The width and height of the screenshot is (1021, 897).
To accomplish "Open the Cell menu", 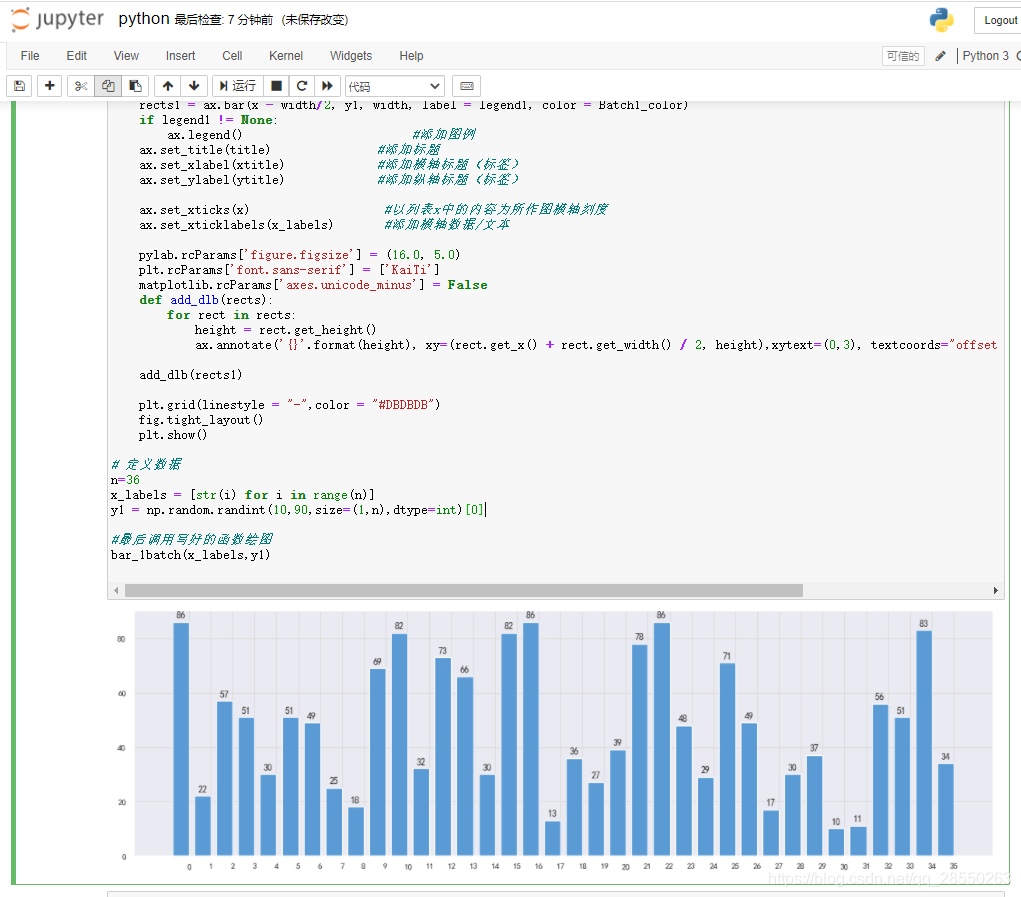I will pos(232,56).
